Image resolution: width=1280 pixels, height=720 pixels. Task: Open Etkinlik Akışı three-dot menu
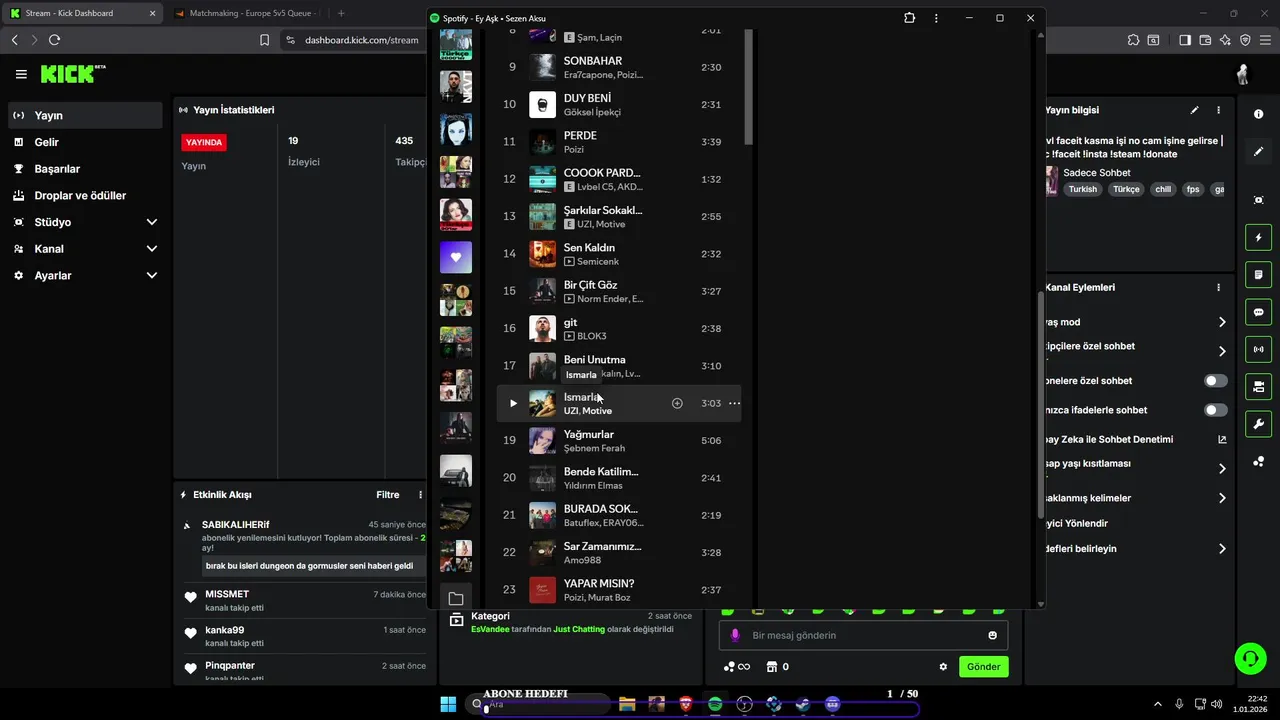coord(420,495)
